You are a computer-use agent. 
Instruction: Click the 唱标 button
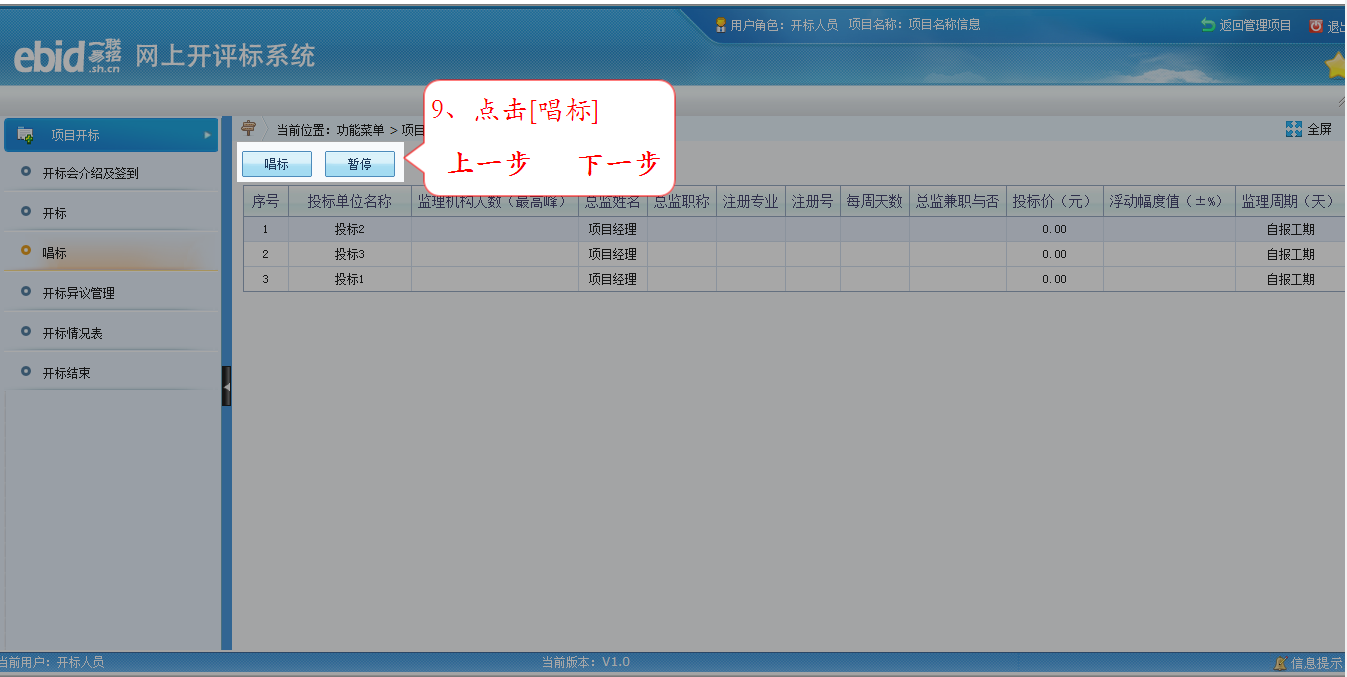[276, 164]
